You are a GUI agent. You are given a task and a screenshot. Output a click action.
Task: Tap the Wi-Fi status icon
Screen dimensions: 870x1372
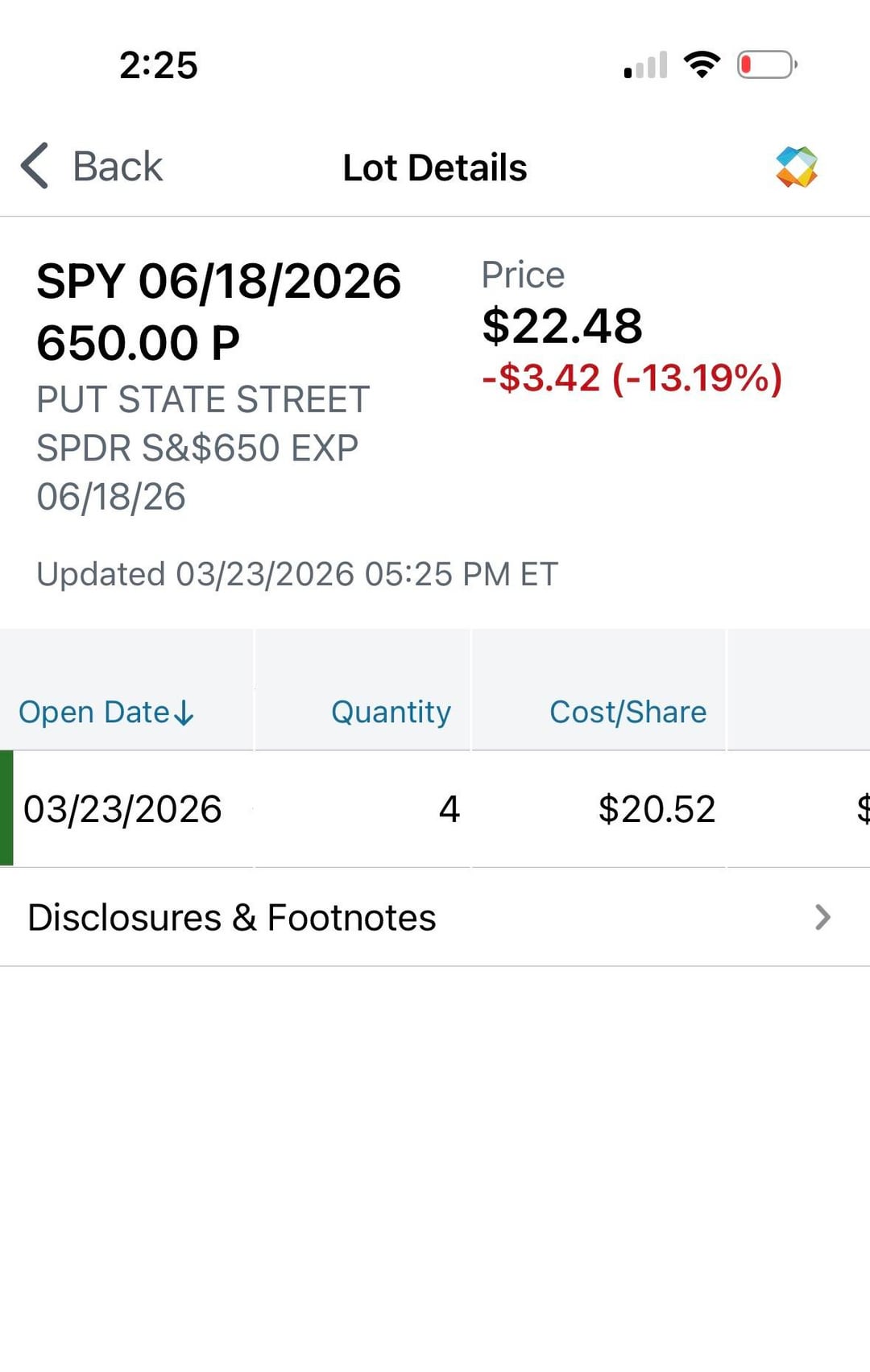[702, 64]
